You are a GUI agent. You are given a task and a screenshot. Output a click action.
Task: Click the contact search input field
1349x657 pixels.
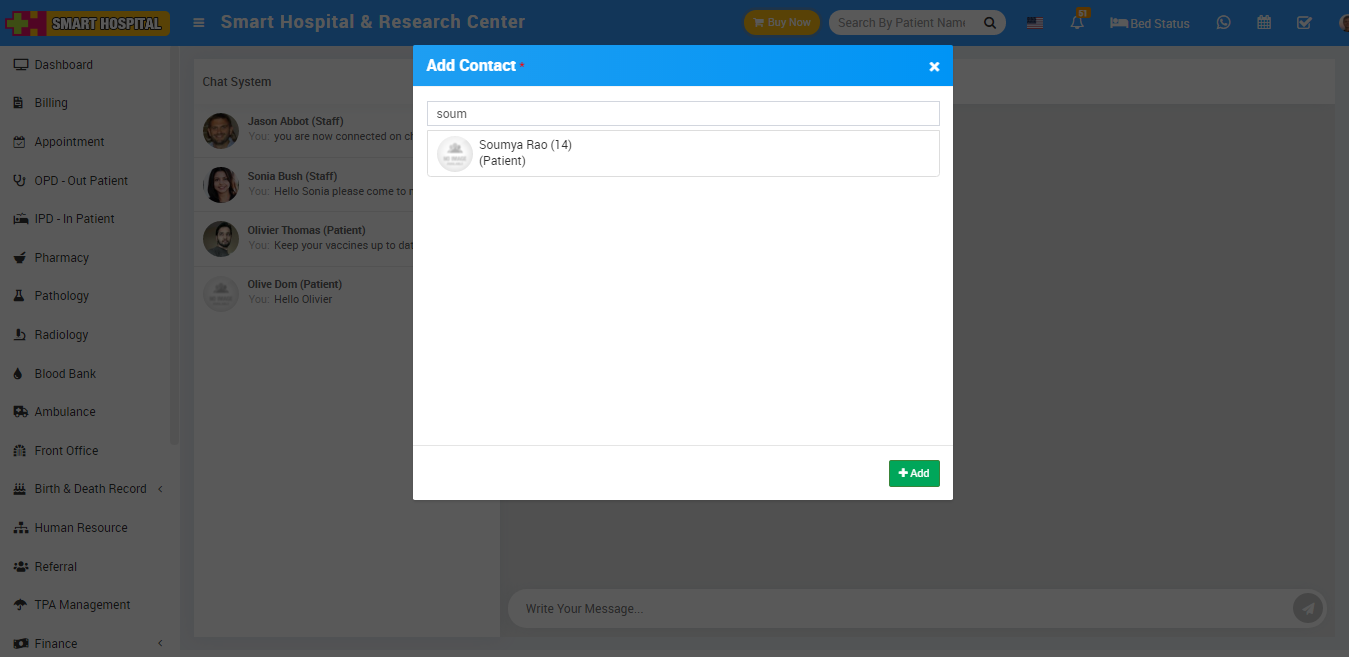pos(682,114)
